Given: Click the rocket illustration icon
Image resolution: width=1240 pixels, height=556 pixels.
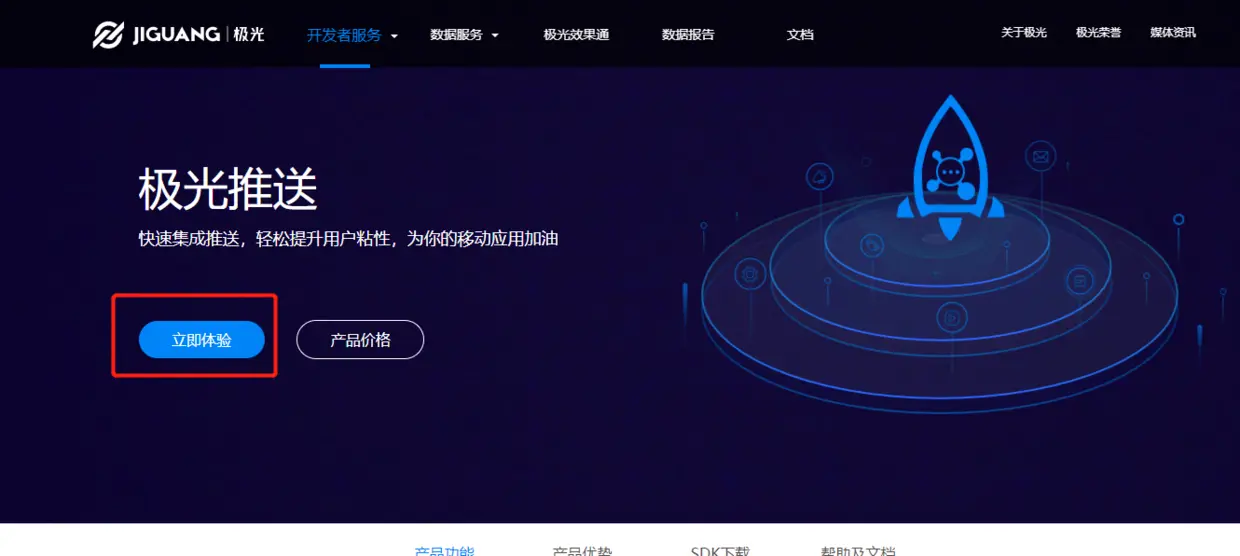Looking at the screenshot, I should (x=950, y=169).
